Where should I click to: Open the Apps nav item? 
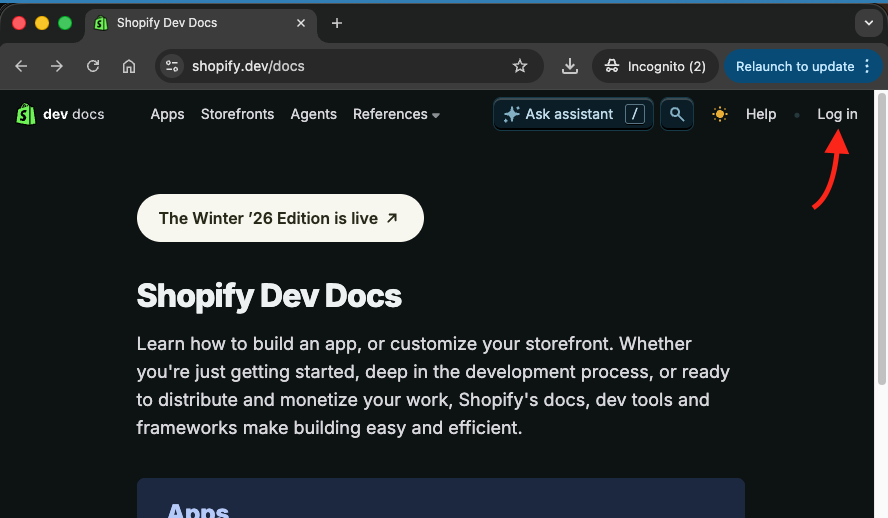click(x=167, y=114)
